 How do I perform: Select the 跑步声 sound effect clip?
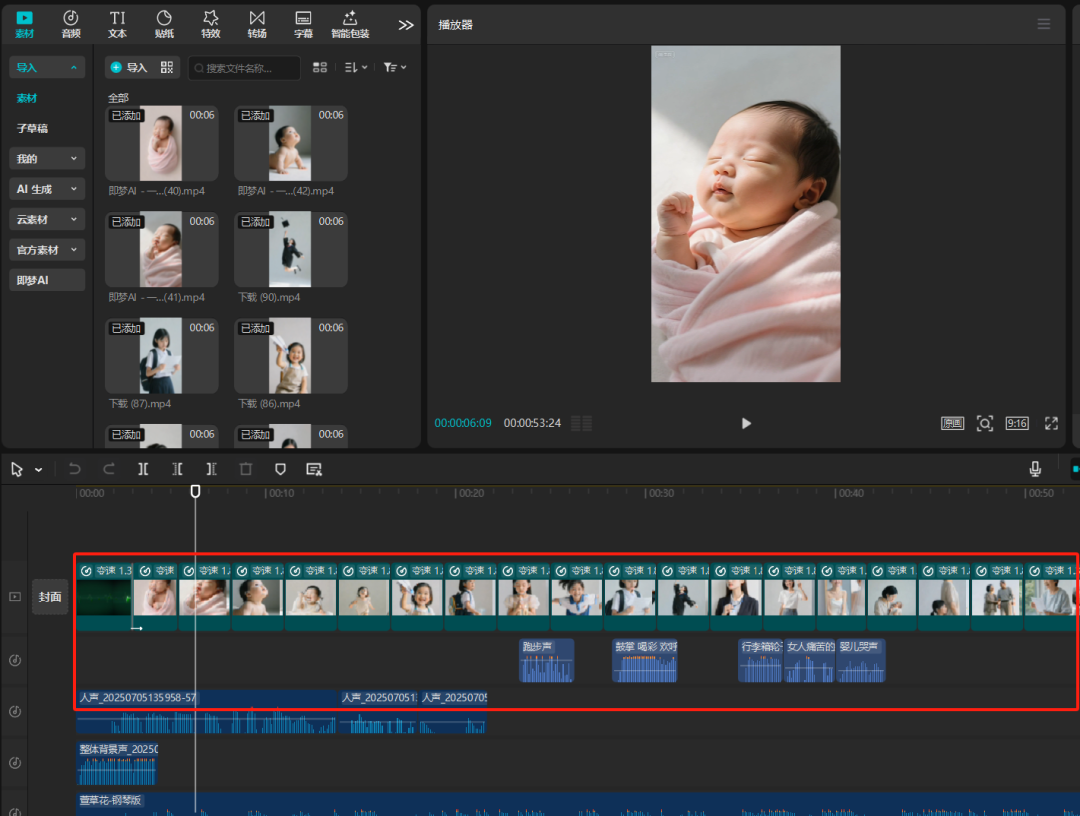tap(546, 660)
